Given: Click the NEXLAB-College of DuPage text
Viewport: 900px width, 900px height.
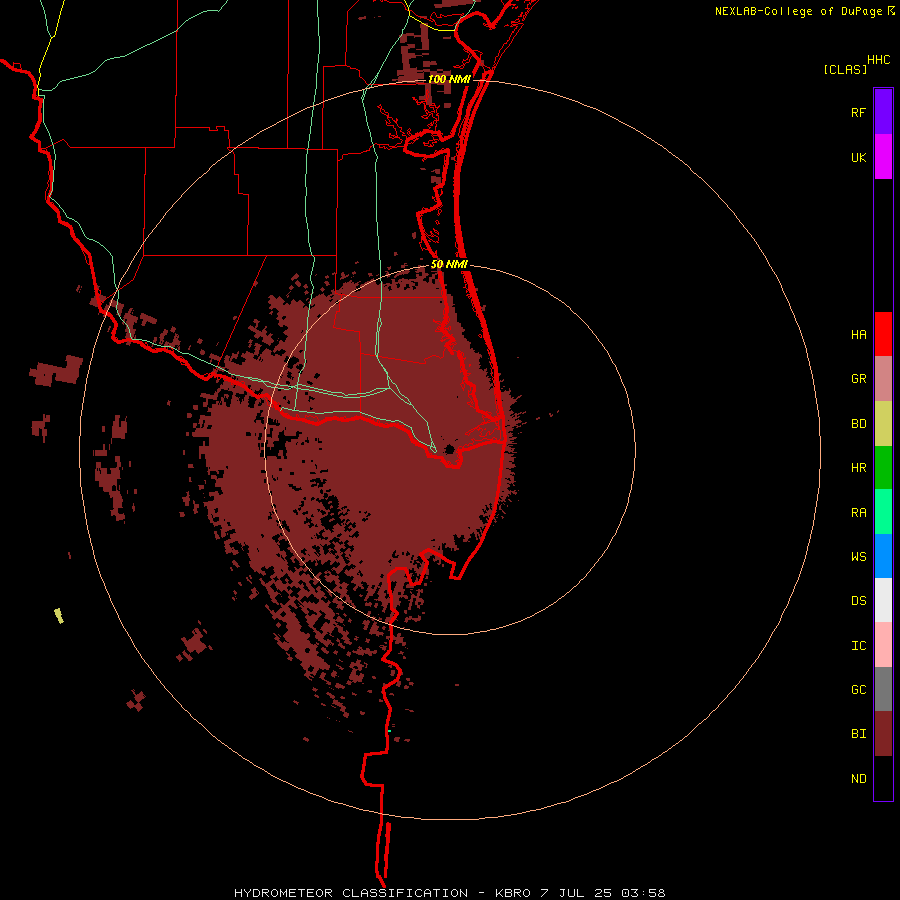Looking at the screenshot, I should (798, 11).
